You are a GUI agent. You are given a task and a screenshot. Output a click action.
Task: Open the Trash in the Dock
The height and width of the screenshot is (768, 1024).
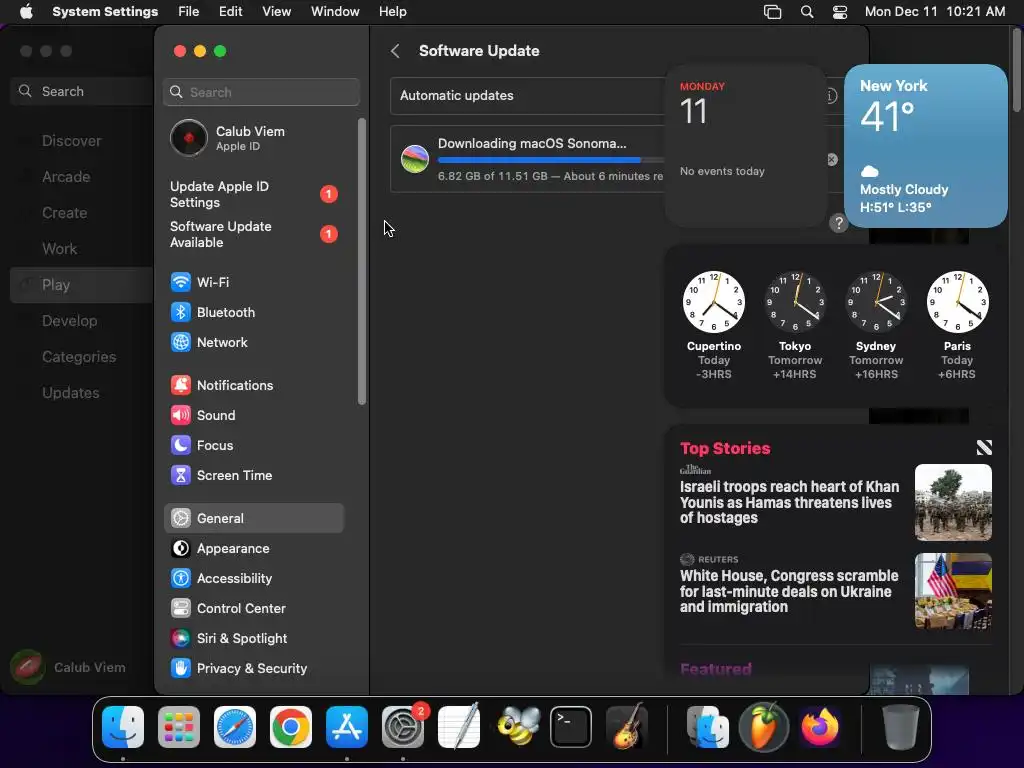(x=901, y=727)
